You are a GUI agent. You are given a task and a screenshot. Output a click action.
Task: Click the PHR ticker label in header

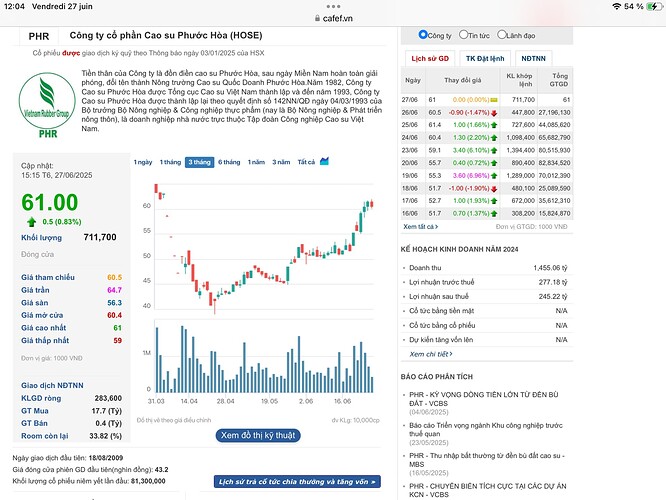pos(39,37)
